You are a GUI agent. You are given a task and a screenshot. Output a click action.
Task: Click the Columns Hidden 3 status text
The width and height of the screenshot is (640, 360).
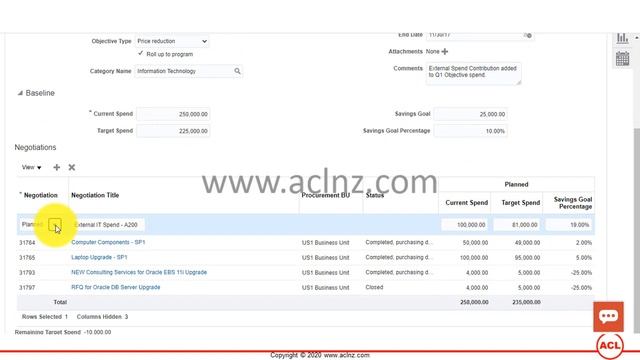click(x=102, y=317)
